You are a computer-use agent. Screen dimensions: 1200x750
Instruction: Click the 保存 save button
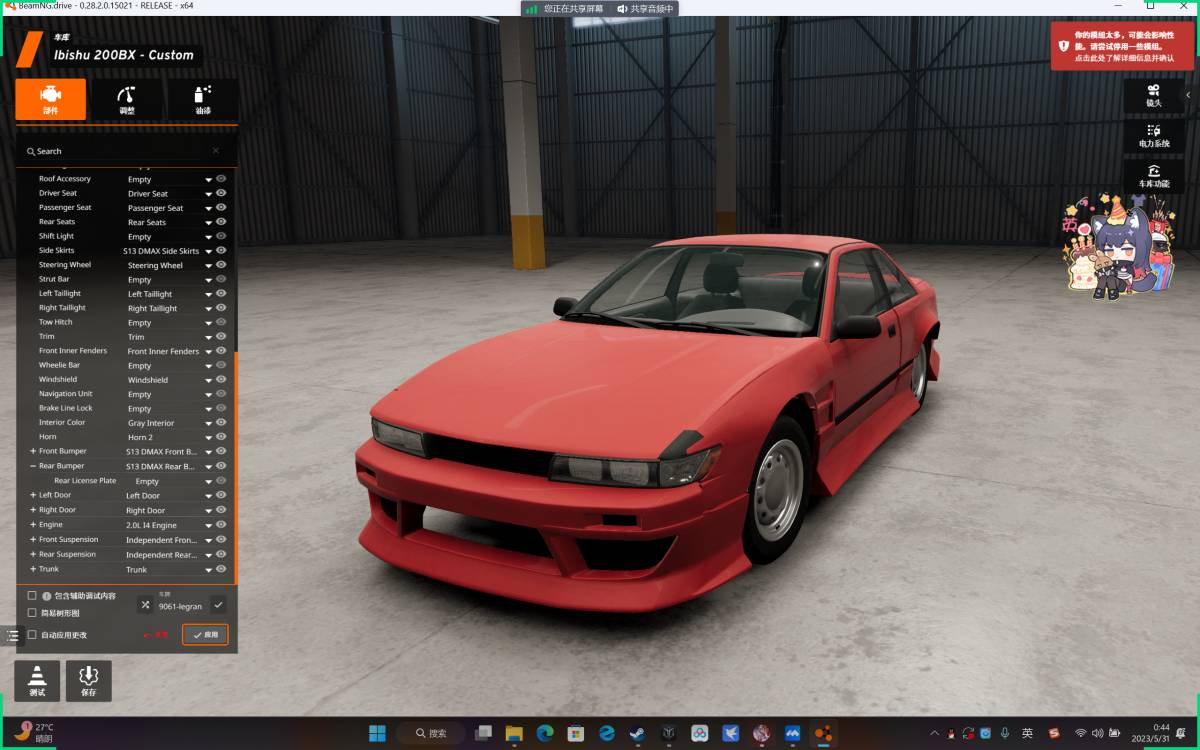[x=88, y=680]
